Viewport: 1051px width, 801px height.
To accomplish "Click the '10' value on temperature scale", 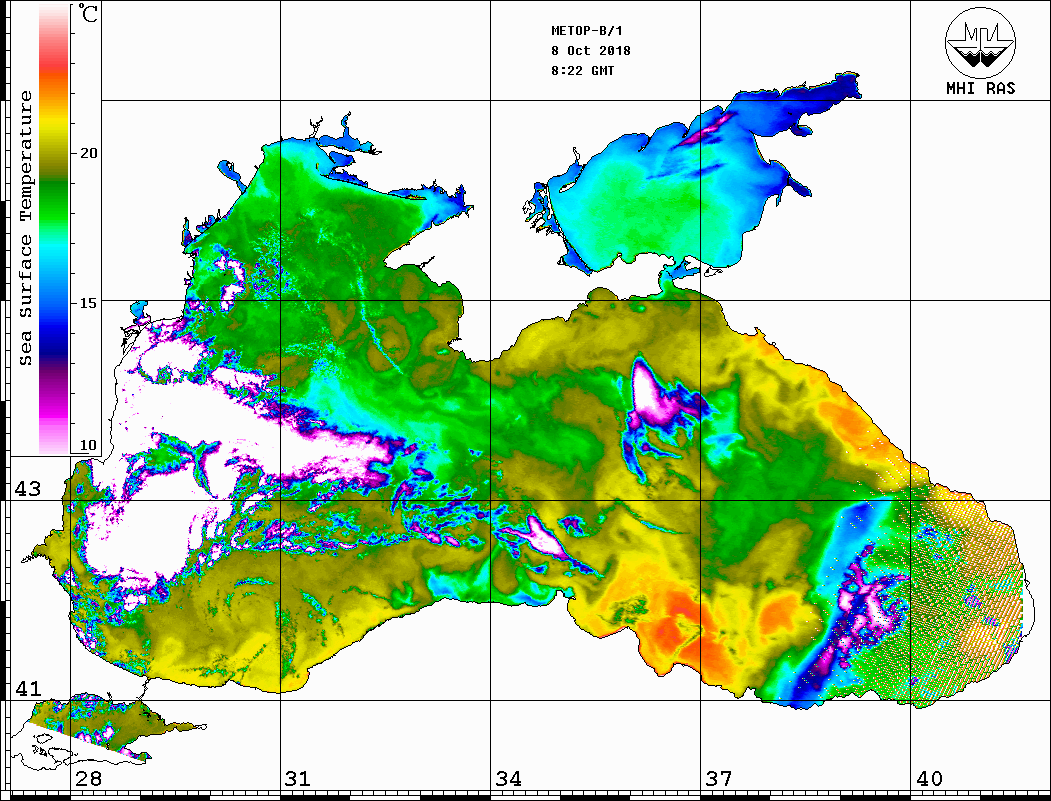I will (88, 445).
